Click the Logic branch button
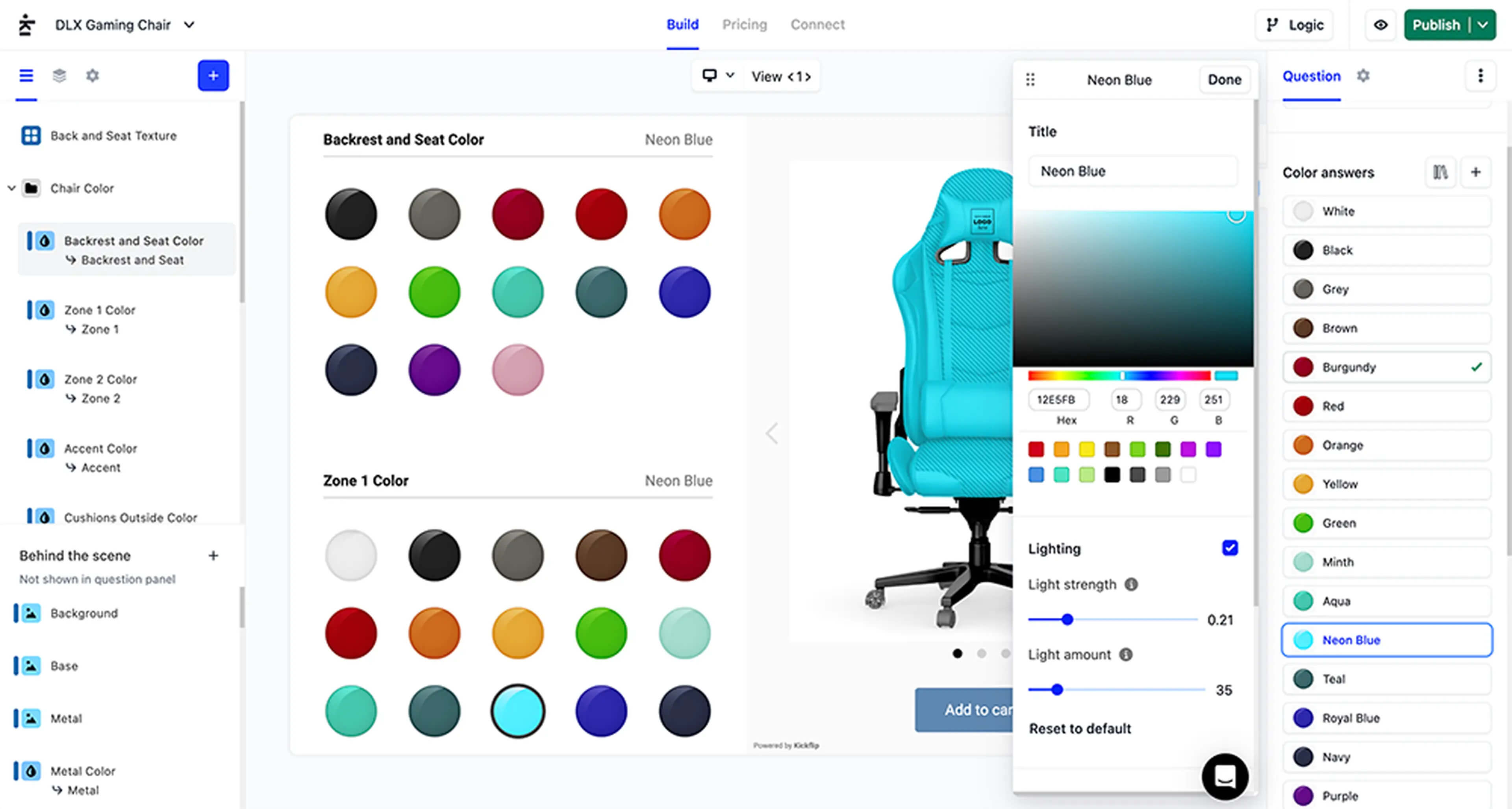 tap(1294, 25)
